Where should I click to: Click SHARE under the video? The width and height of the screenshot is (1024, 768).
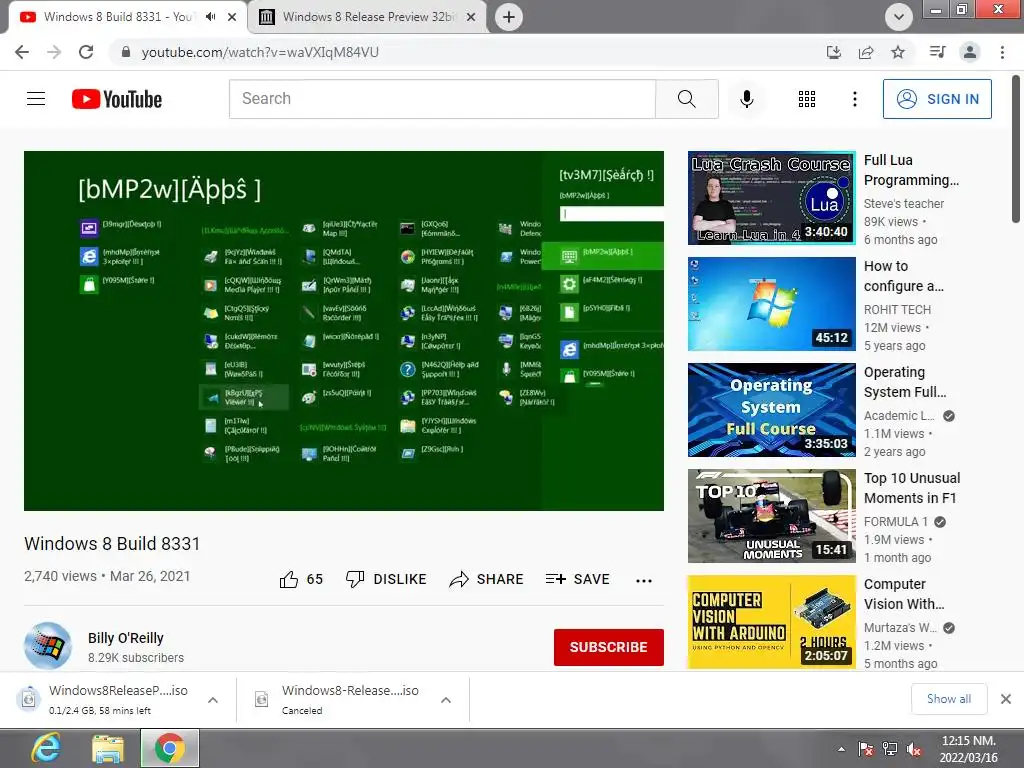pyautogui.click(x=487, y=579)
